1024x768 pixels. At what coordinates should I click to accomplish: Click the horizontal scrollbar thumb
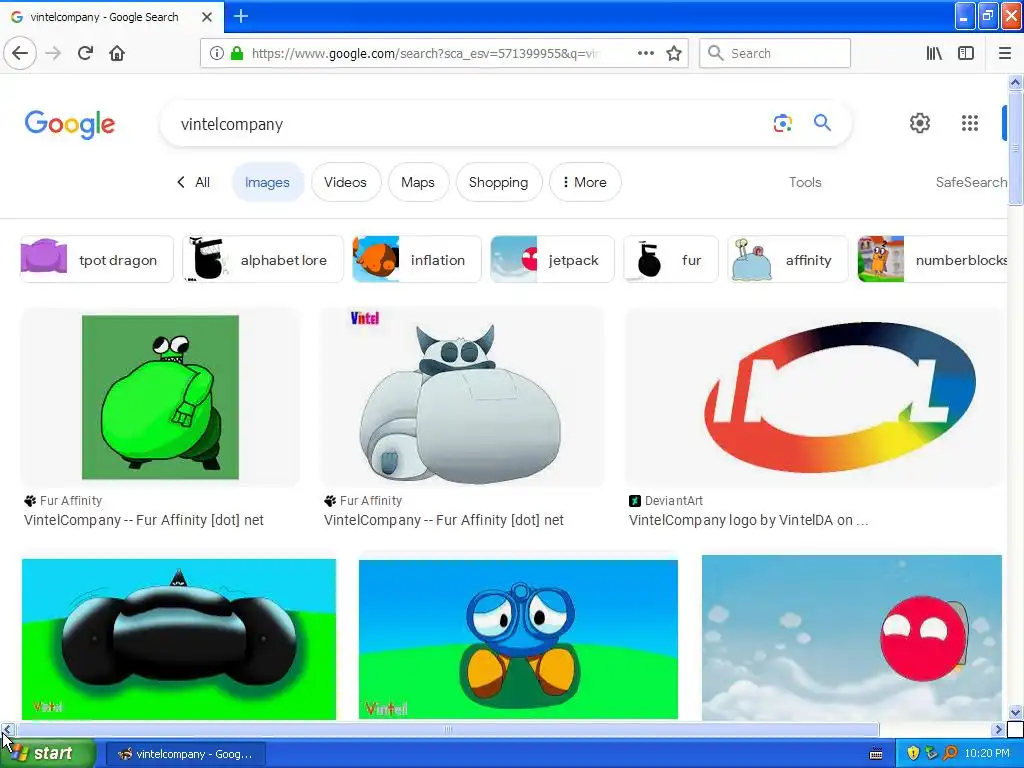point(448,729)
